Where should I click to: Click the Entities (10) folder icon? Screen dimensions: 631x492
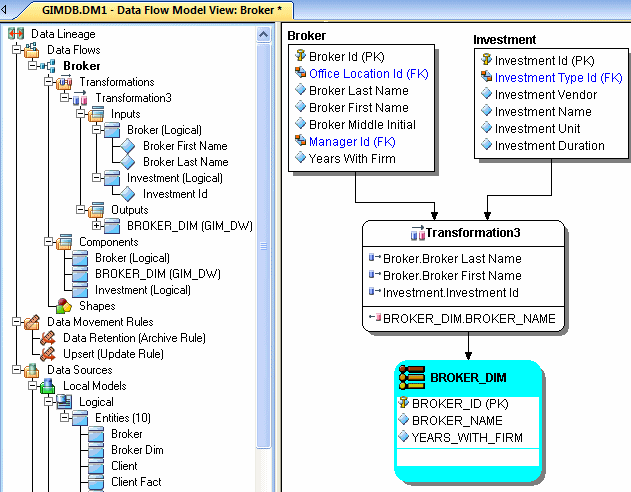coord(80,418)
